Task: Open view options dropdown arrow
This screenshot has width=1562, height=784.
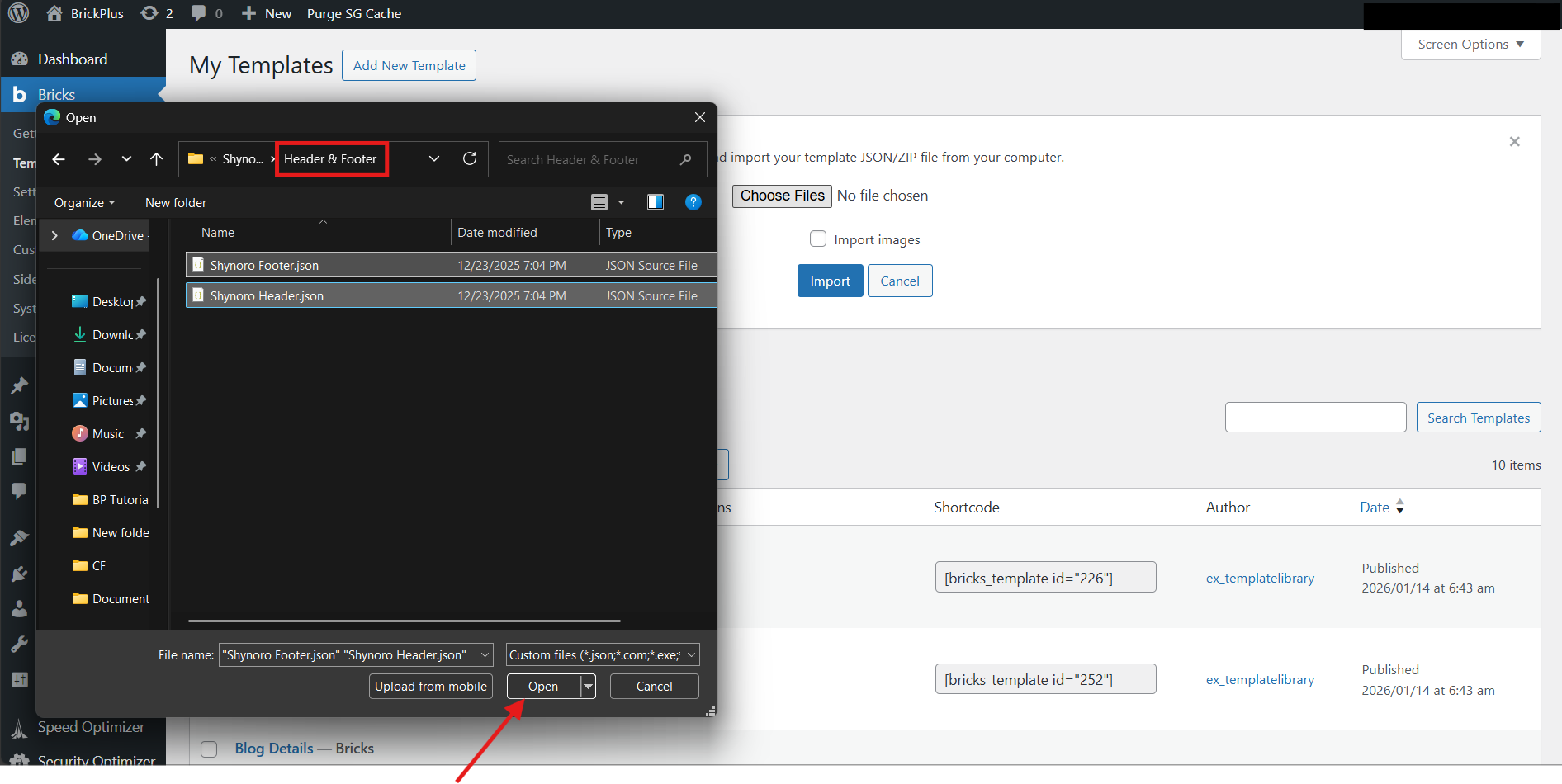Action: pos(622,202)
